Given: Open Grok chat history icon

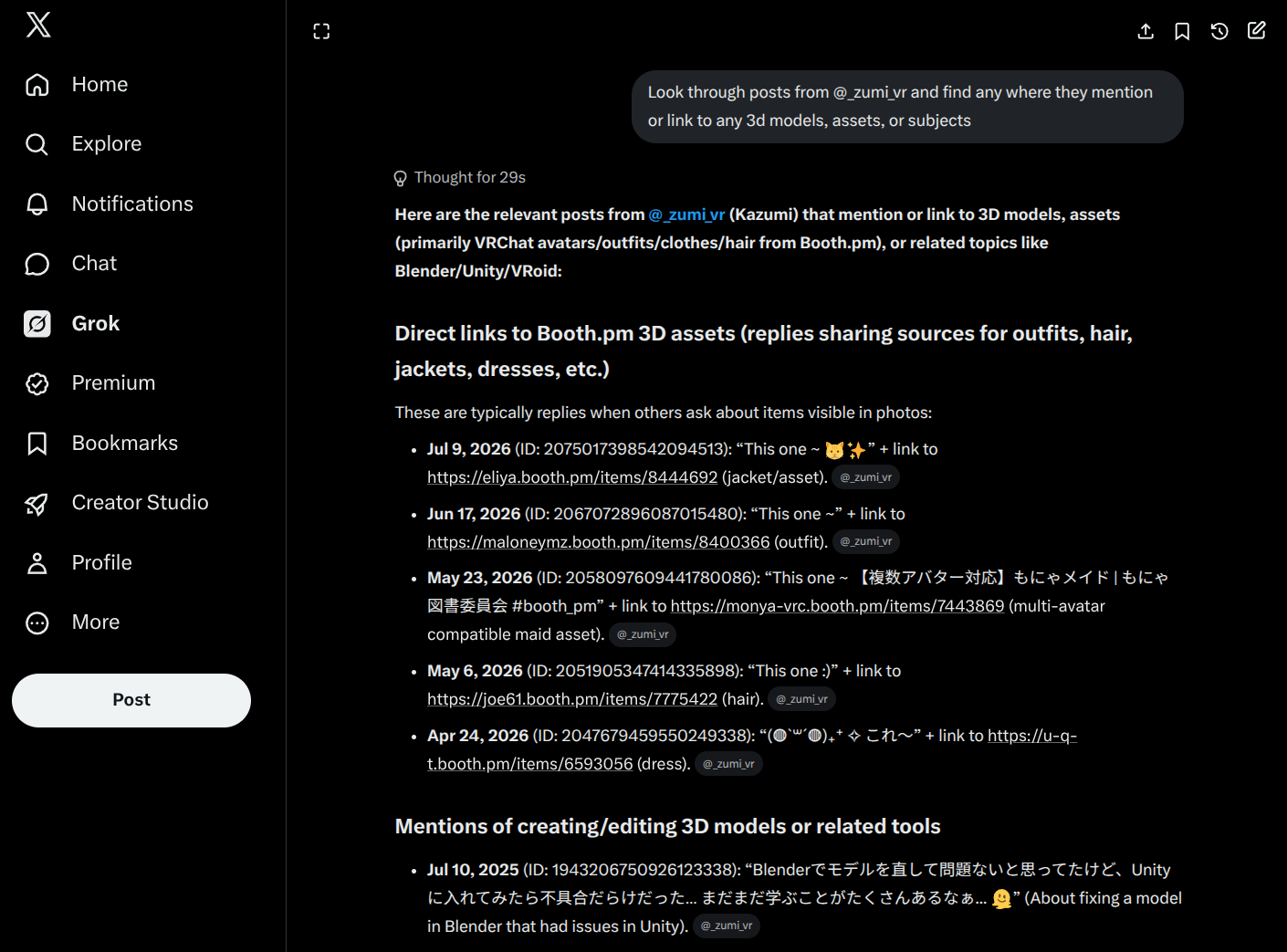Looking at the screenshot, I should coord(1219,32).
